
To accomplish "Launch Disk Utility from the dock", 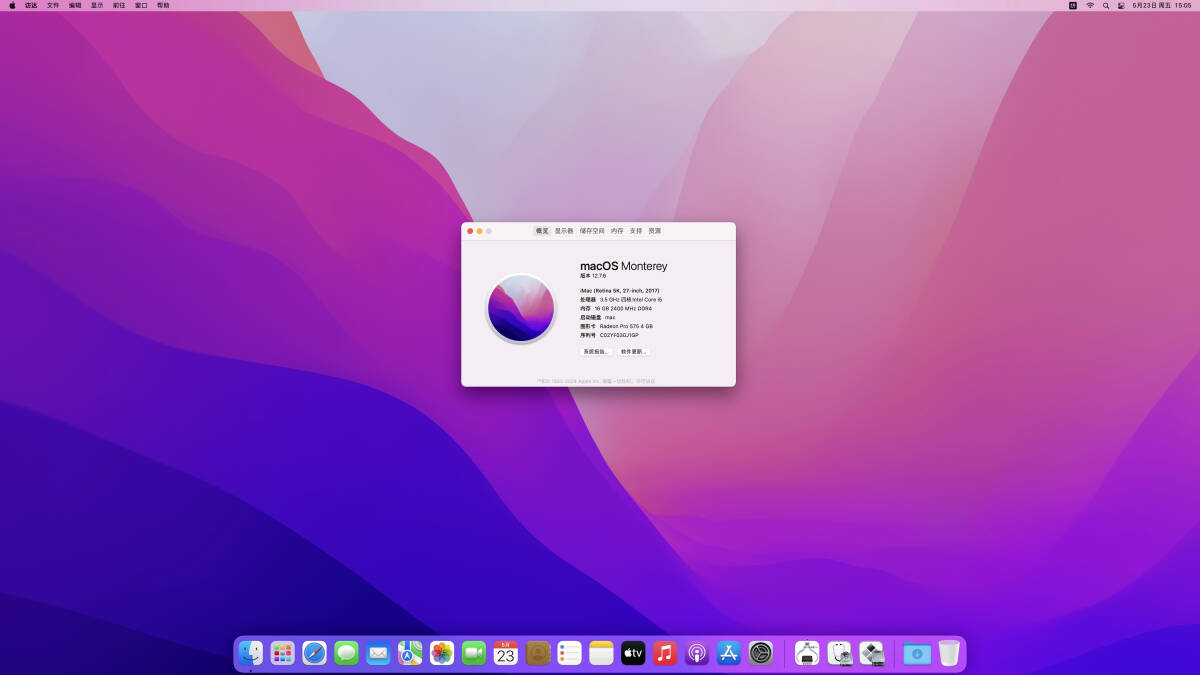I will [839, 653].
